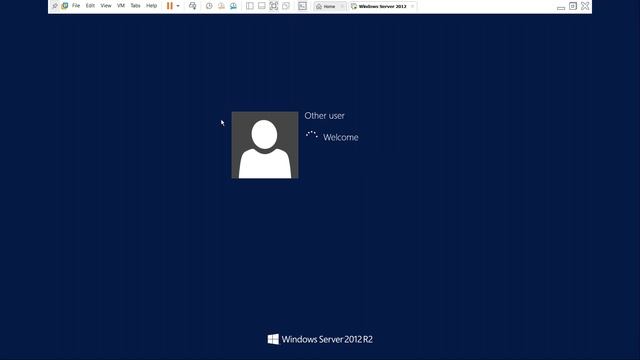Click the revert to snapshot icon
This screenshot has height=360, width=640.
pyautogui.click(x=221, y=6)
